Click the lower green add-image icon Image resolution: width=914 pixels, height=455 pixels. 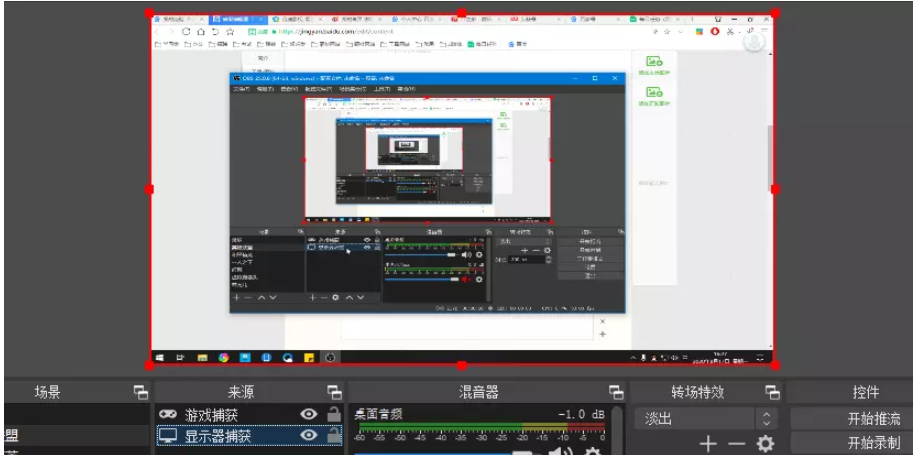point(654,92)
